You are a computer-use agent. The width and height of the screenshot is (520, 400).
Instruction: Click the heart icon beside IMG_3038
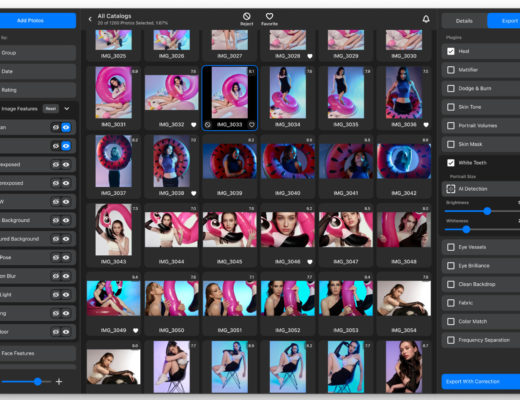[194, 193]
